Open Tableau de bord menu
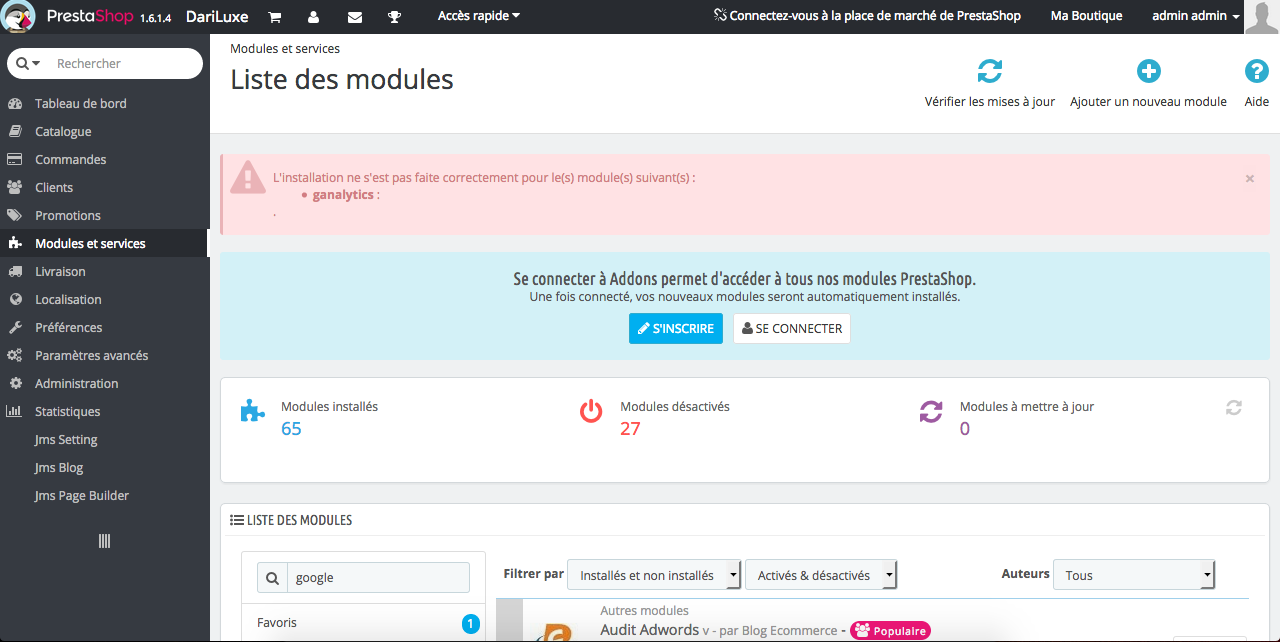The image size is (1280, 642). tap(81, 104)
